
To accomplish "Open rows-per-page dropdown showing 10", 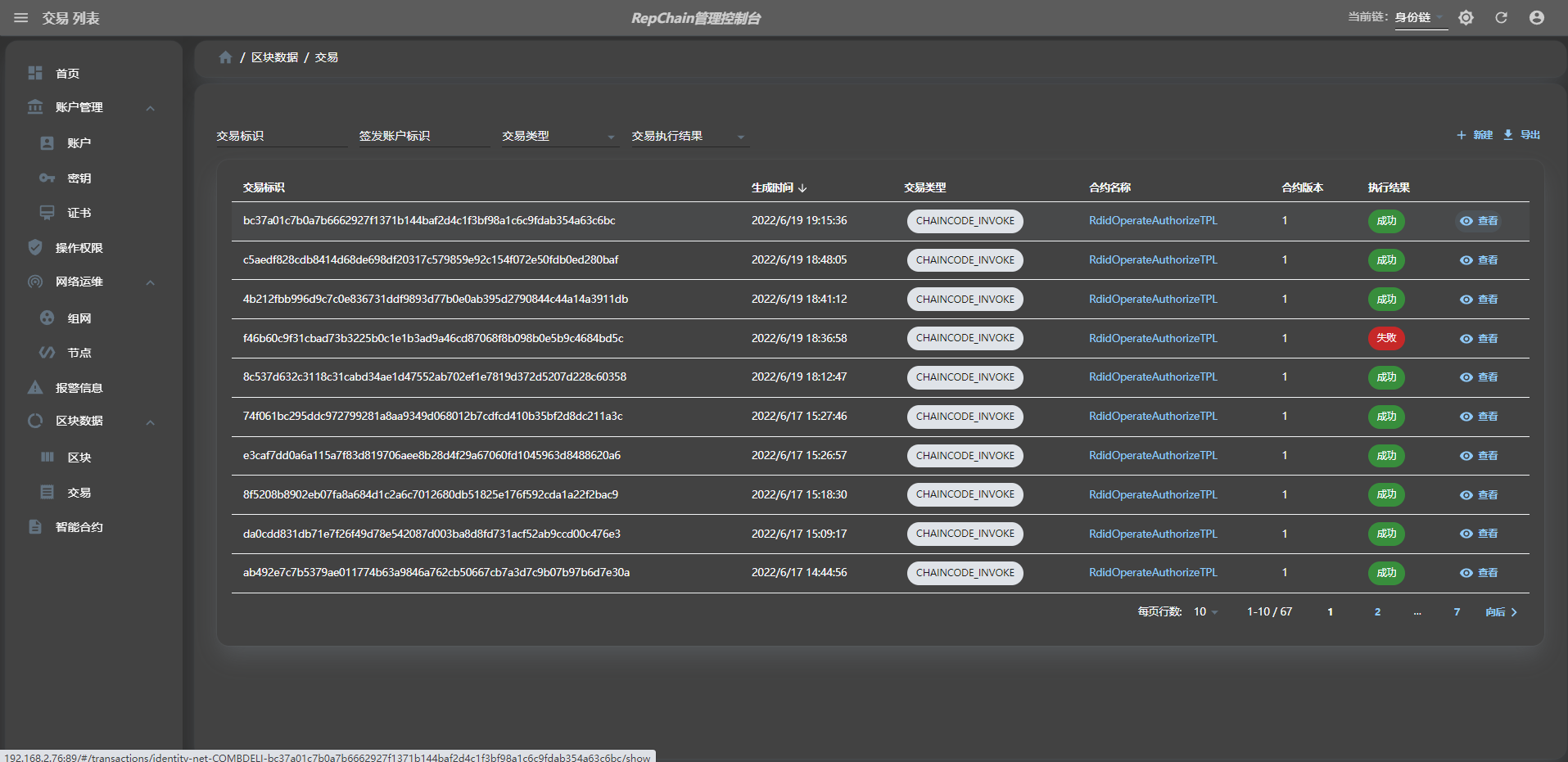I will tap(1205, 612).
